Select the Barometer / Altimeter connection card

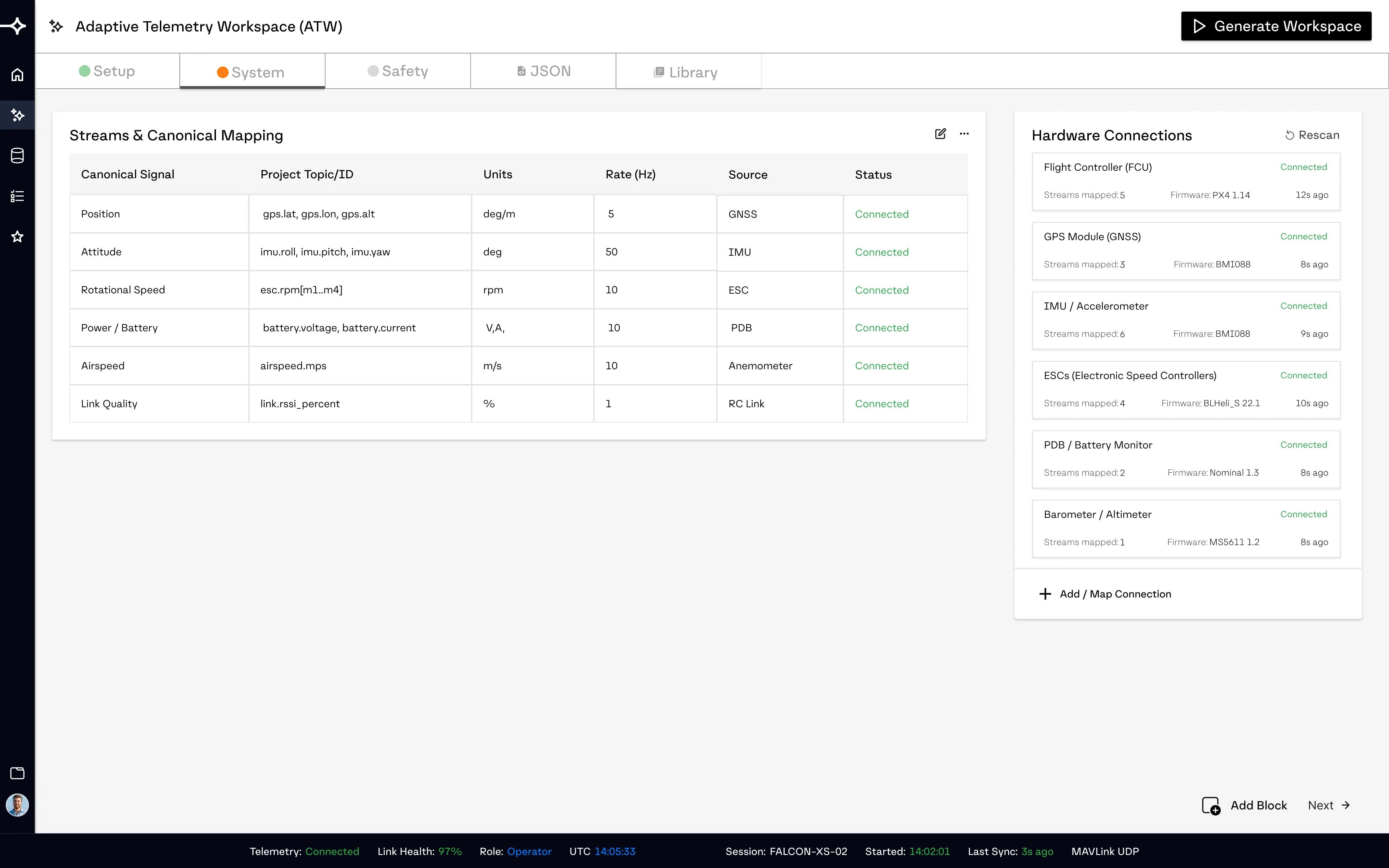pos(1186,529)
